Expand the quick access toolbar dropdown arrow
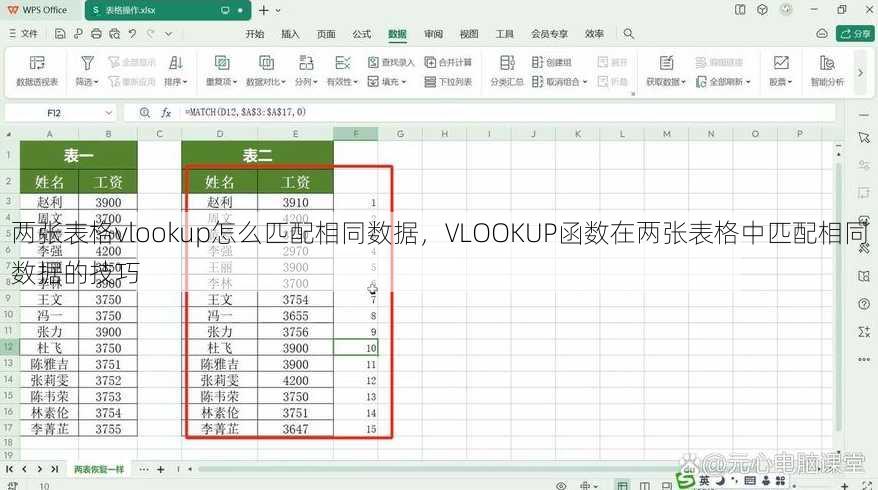The width and height of the screenshot is (878, 490). click(169, 34)
